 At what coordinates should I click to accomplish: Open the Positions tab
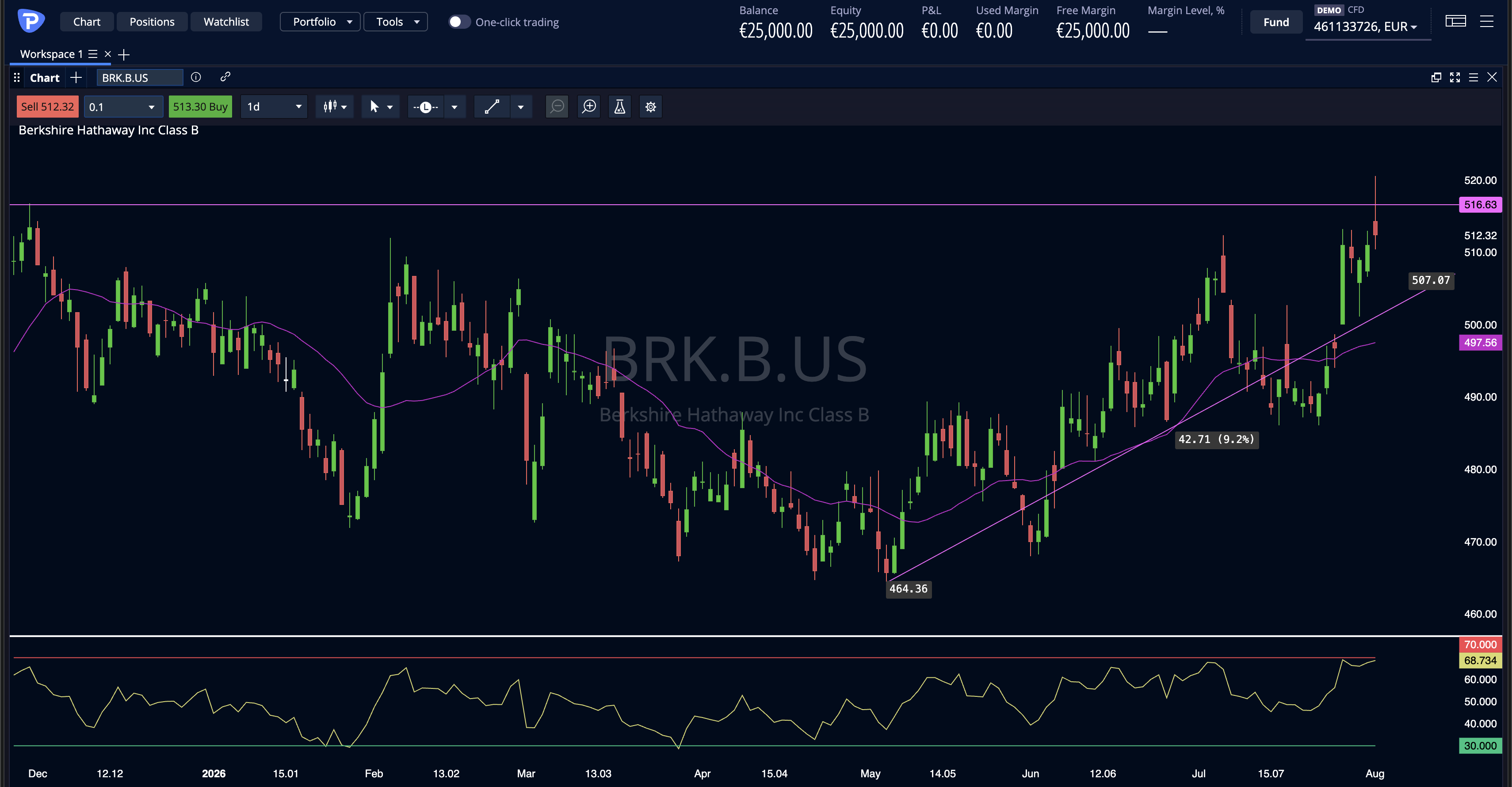click(x=152, y=22)
